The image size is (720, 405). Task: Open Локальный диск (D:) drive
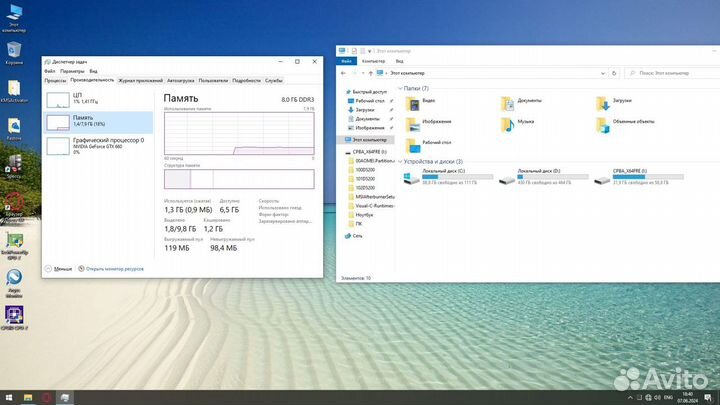tap(507, 178)
